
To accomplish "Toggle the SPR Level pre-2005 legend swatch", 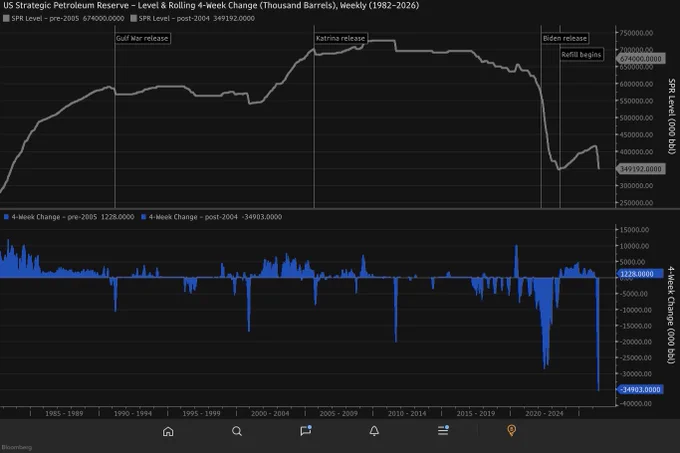I will click(6, 18).
